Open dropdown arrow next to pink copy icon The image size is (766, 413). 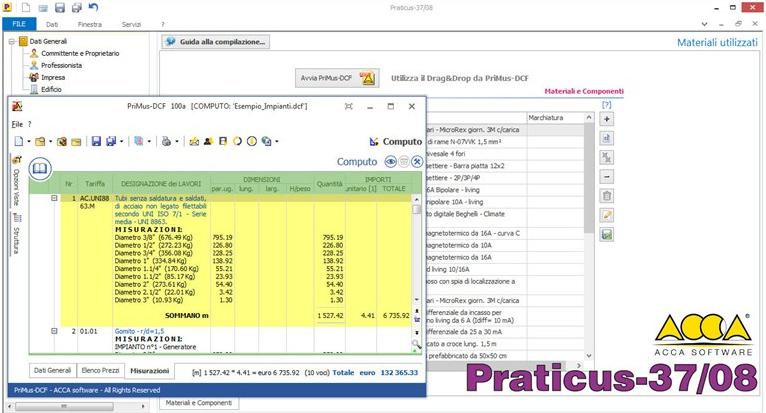click(149, 142)
